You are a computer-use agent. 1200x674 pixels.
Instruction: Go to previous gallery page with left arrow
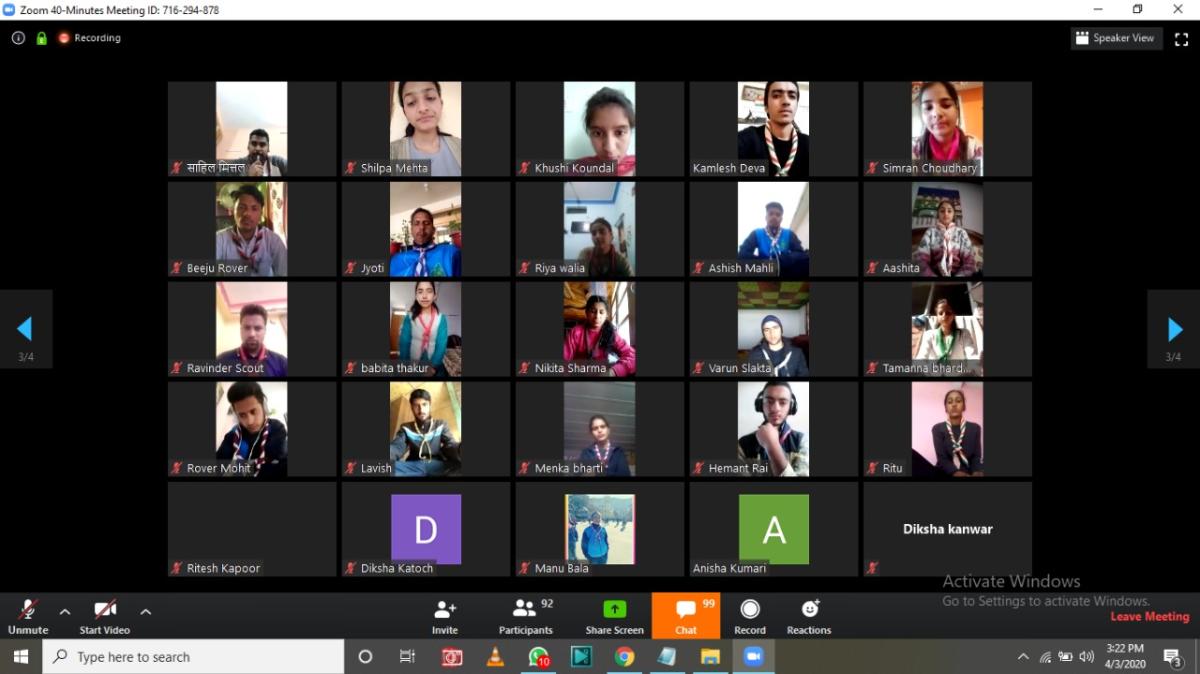[26, 328]
